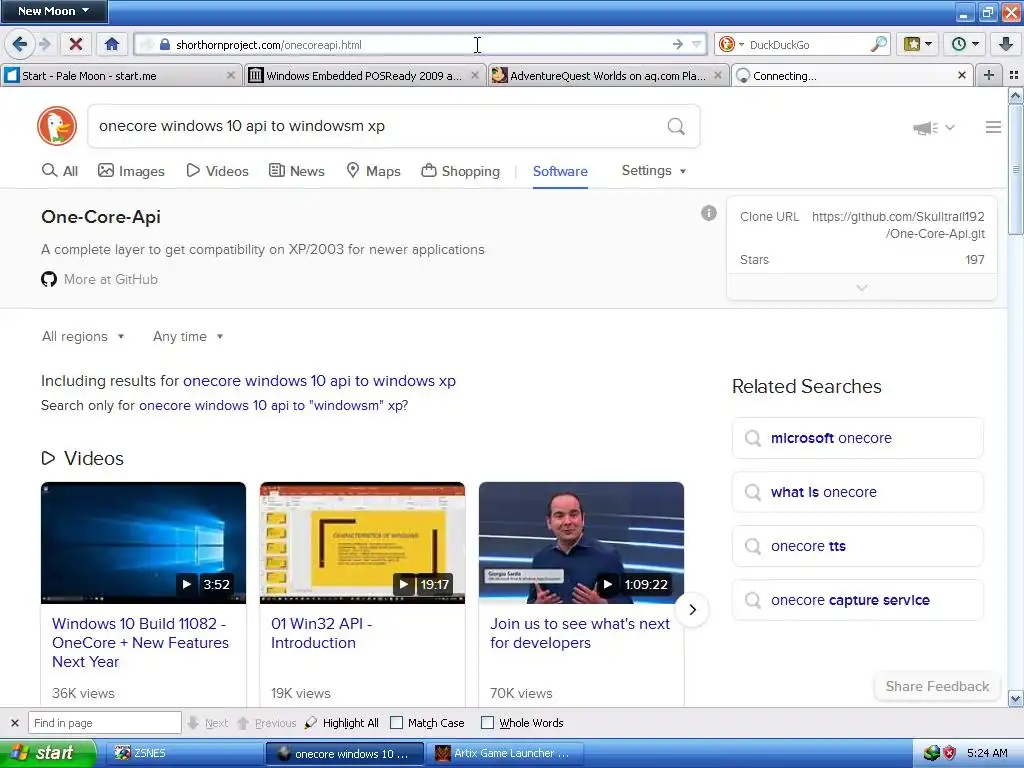Viewport: 1024px width, 768px height.
Task: Enable the Match Case checkbox
Action: 396,723
